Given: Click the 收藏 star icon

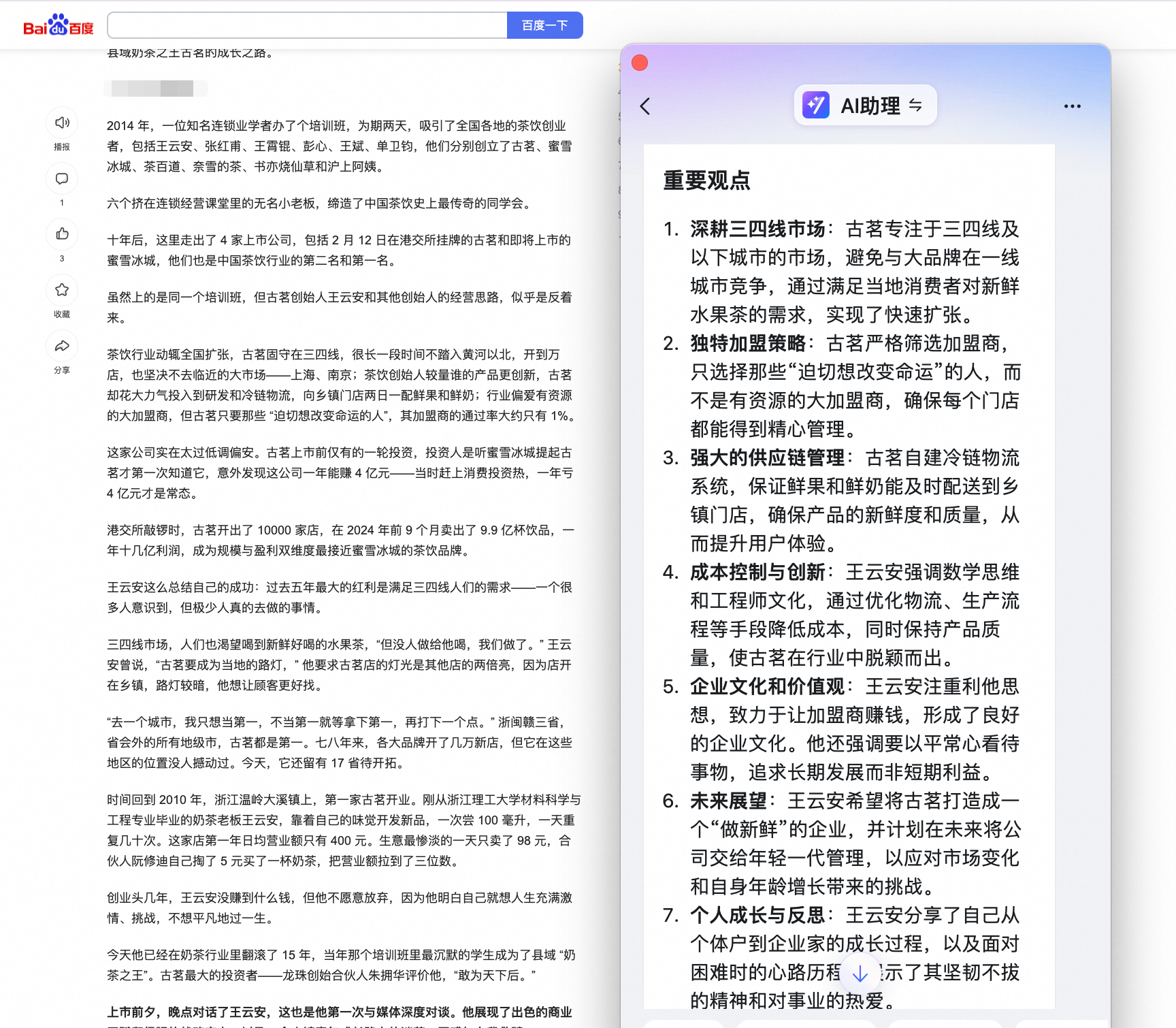Looking at the screenshot, I should pyautogui.click(x=62, y=290).
